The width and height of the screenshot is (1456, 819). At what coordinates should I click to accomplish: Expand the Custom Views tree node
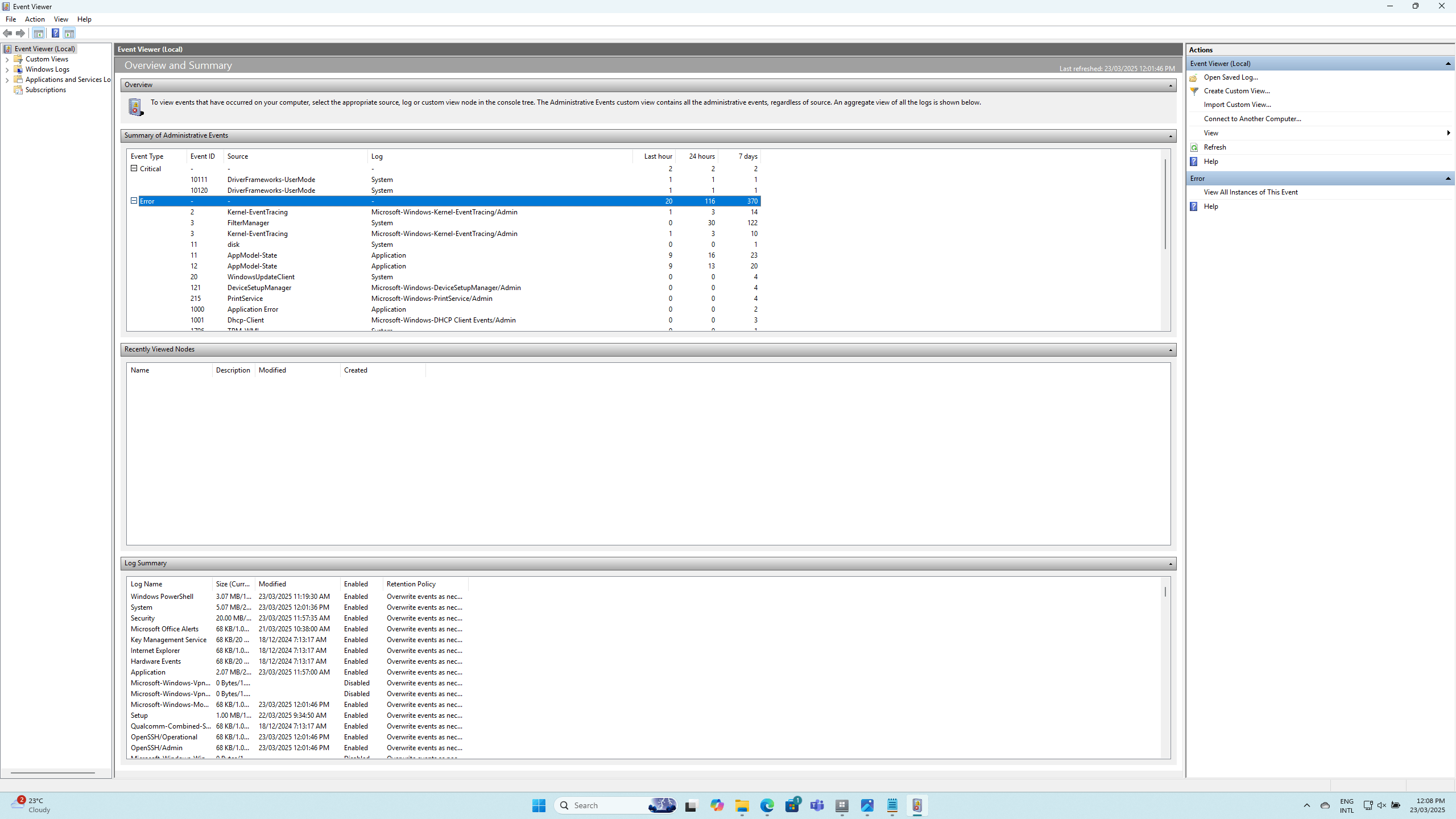(7, 60)
